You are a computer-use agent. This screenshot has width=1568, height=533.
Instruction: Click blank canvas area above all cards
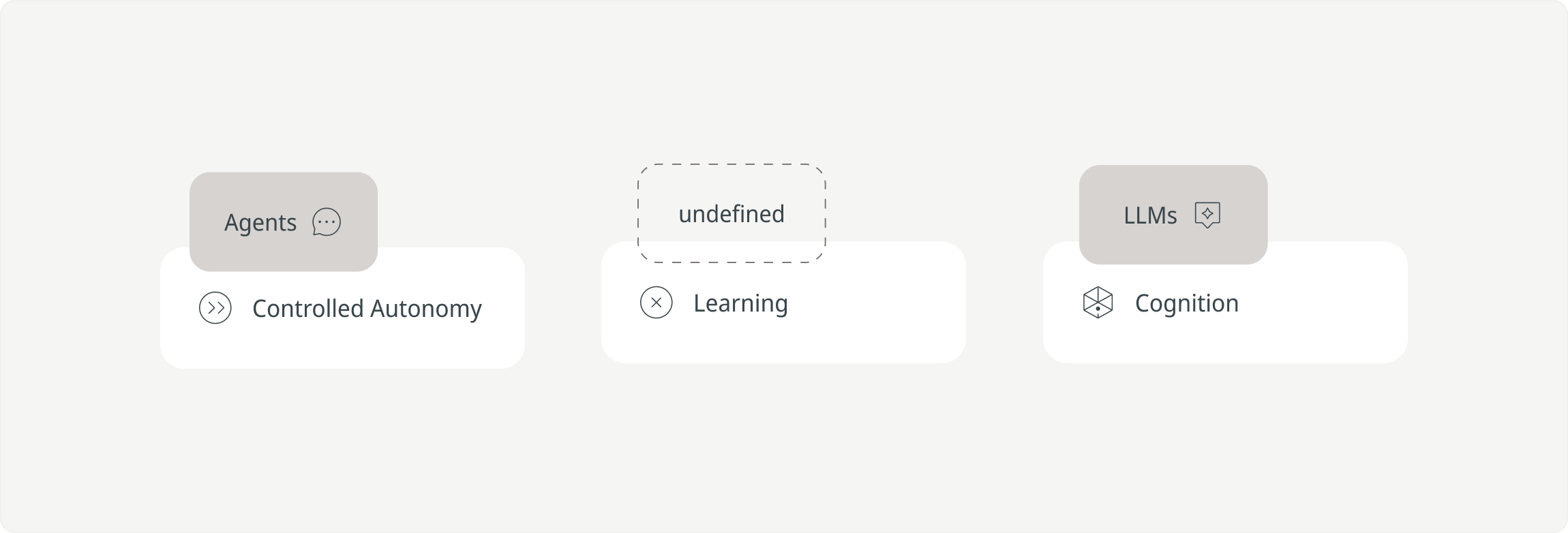click(x=784, y=82)
